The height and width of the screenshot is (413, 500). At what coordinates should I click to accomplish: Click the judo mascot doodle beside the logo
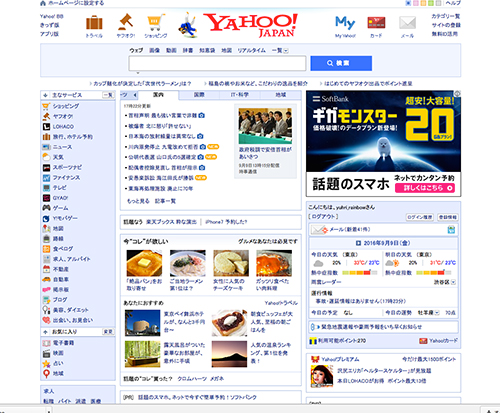click(189, 25)
